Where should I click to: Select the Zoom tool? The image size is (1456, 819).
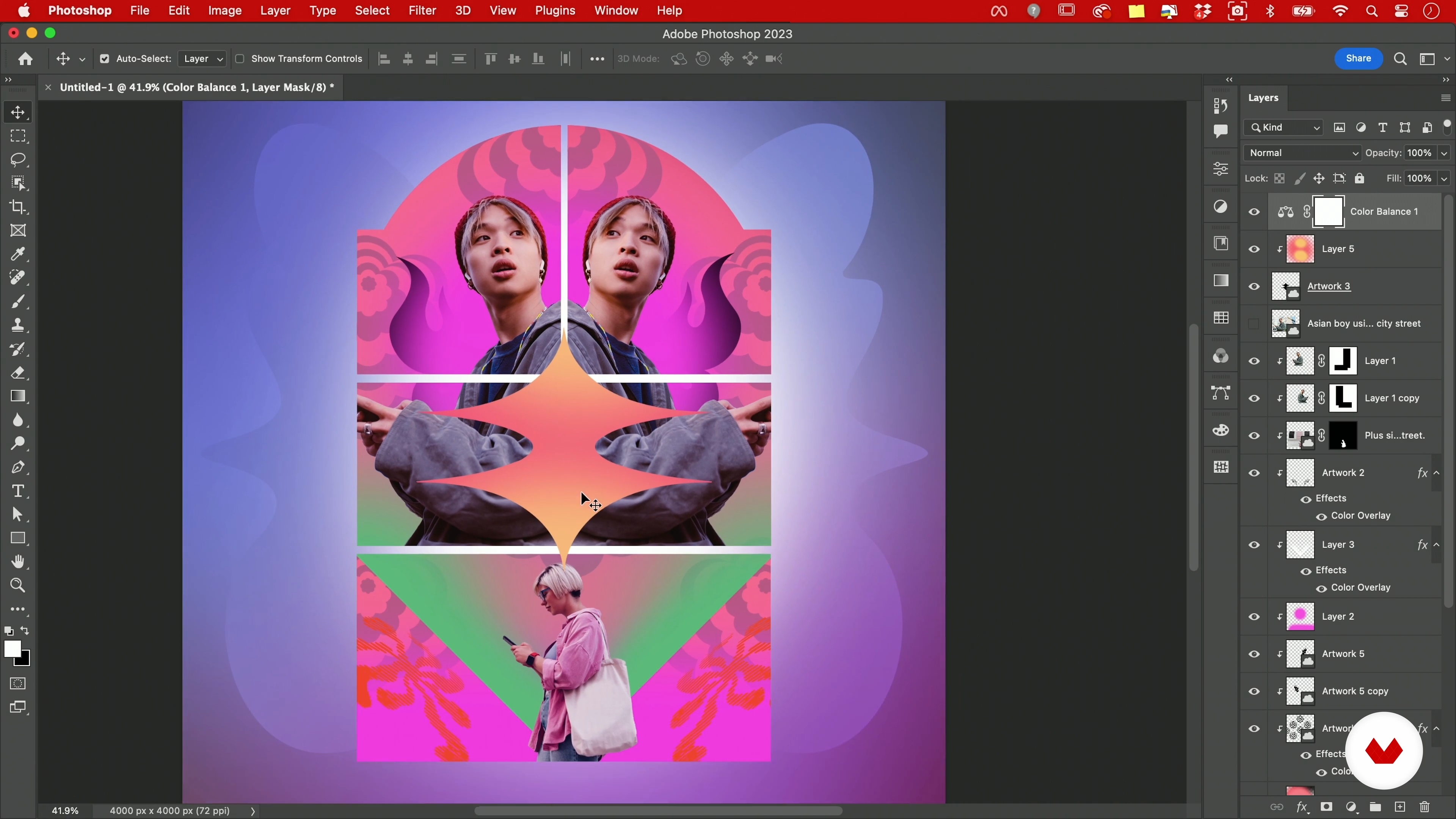point(18,585)
